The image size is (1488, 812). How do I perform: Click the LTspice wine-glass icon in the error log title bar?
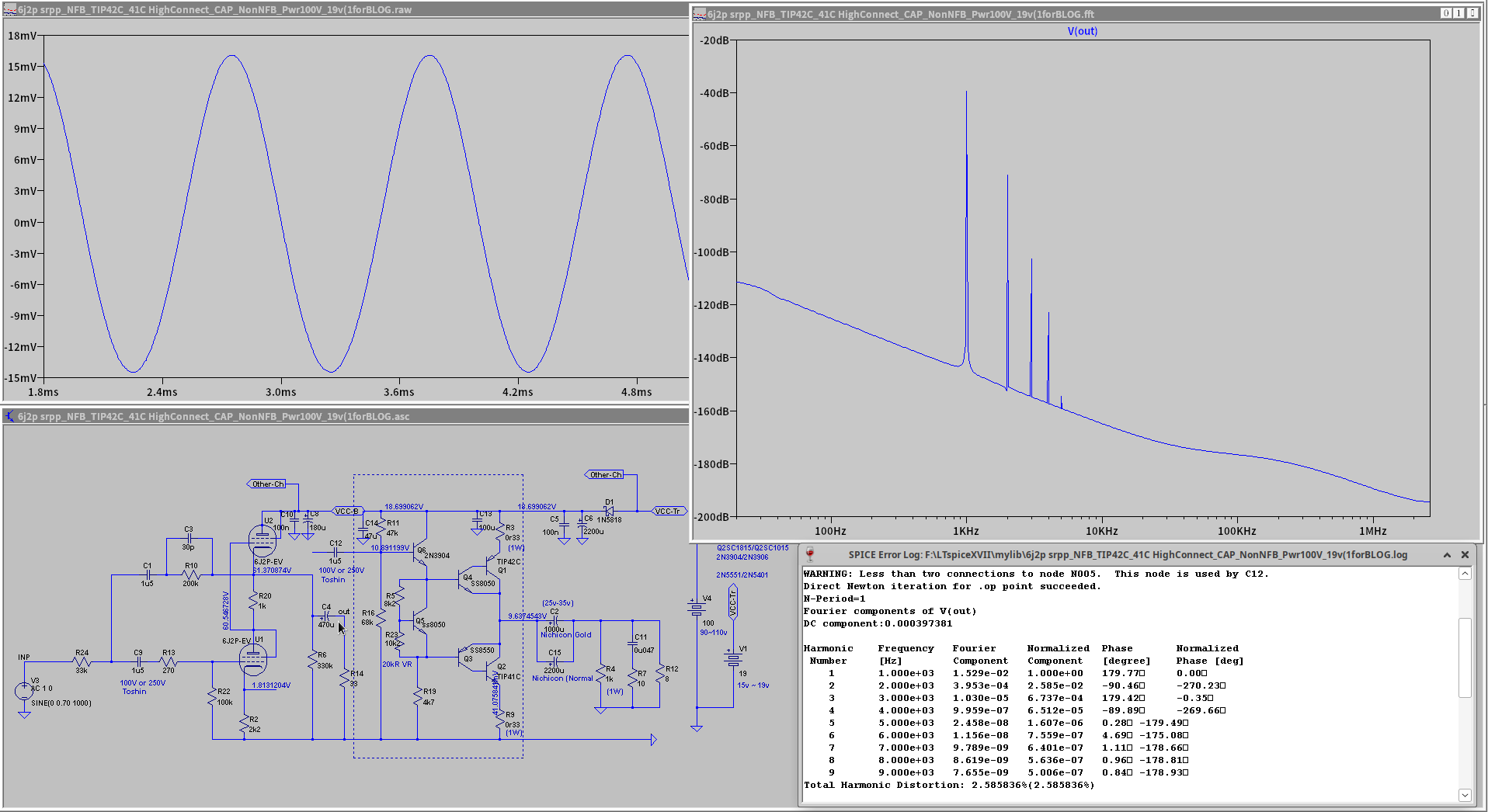810,554
